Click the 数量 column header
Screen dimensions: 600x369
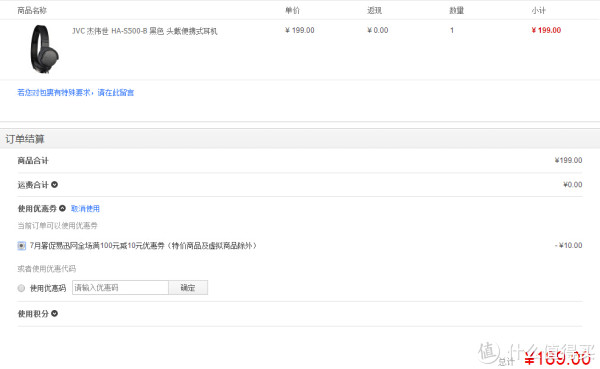tap(457, 11)
